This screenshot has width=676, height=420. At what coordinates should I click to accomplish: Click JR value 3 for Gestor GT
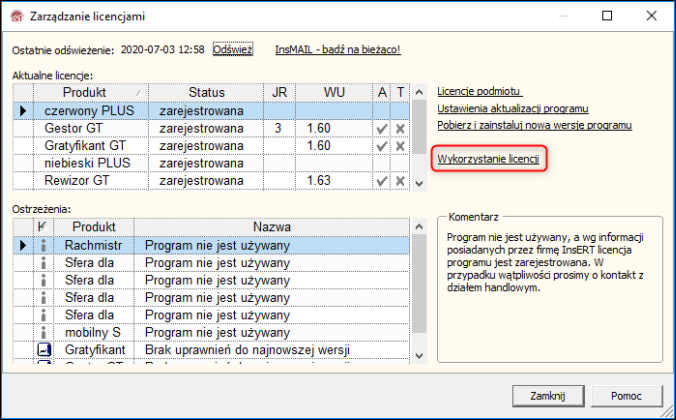[278, 129]
